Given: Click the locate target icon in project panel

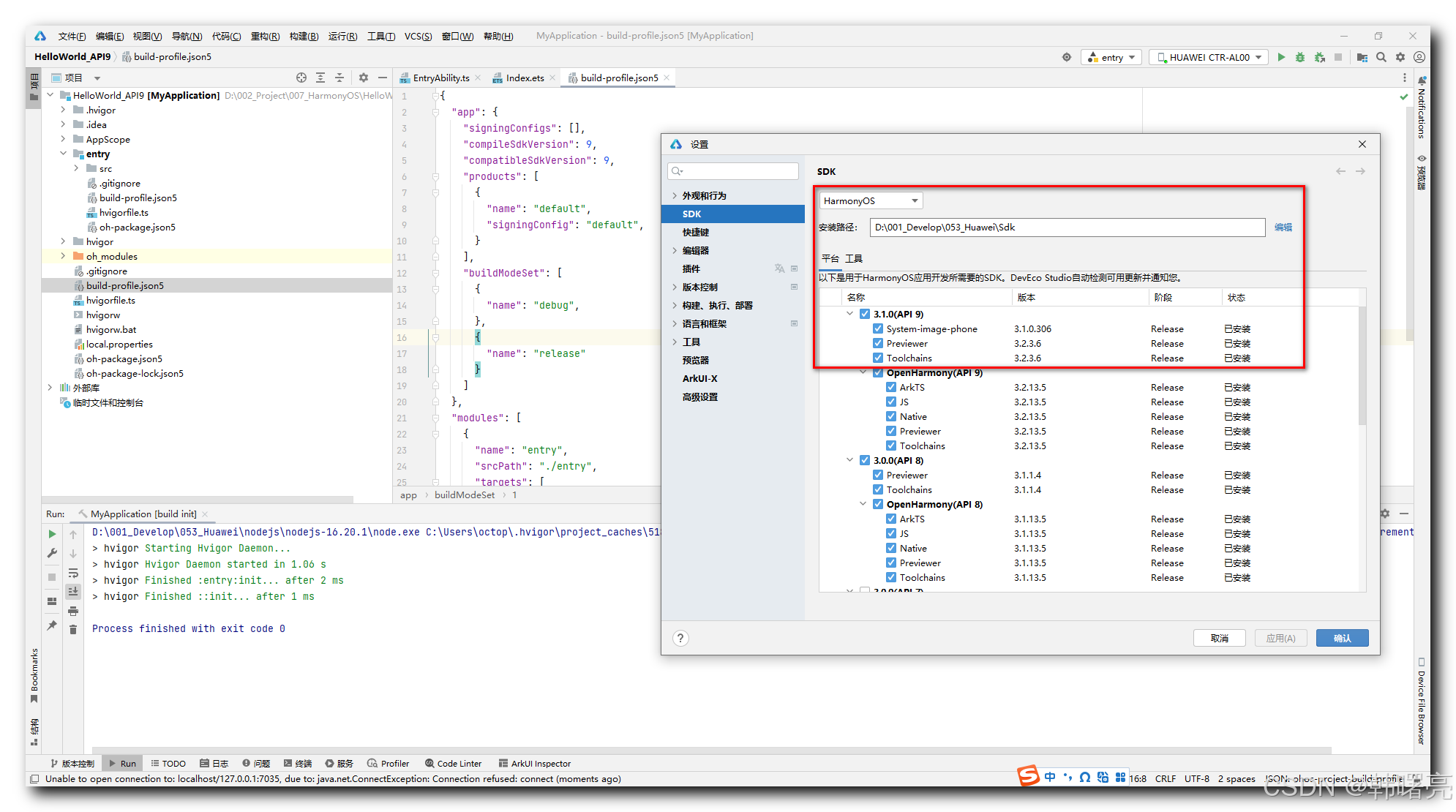Looking at the screenshot, I should [x=301, y=78].
